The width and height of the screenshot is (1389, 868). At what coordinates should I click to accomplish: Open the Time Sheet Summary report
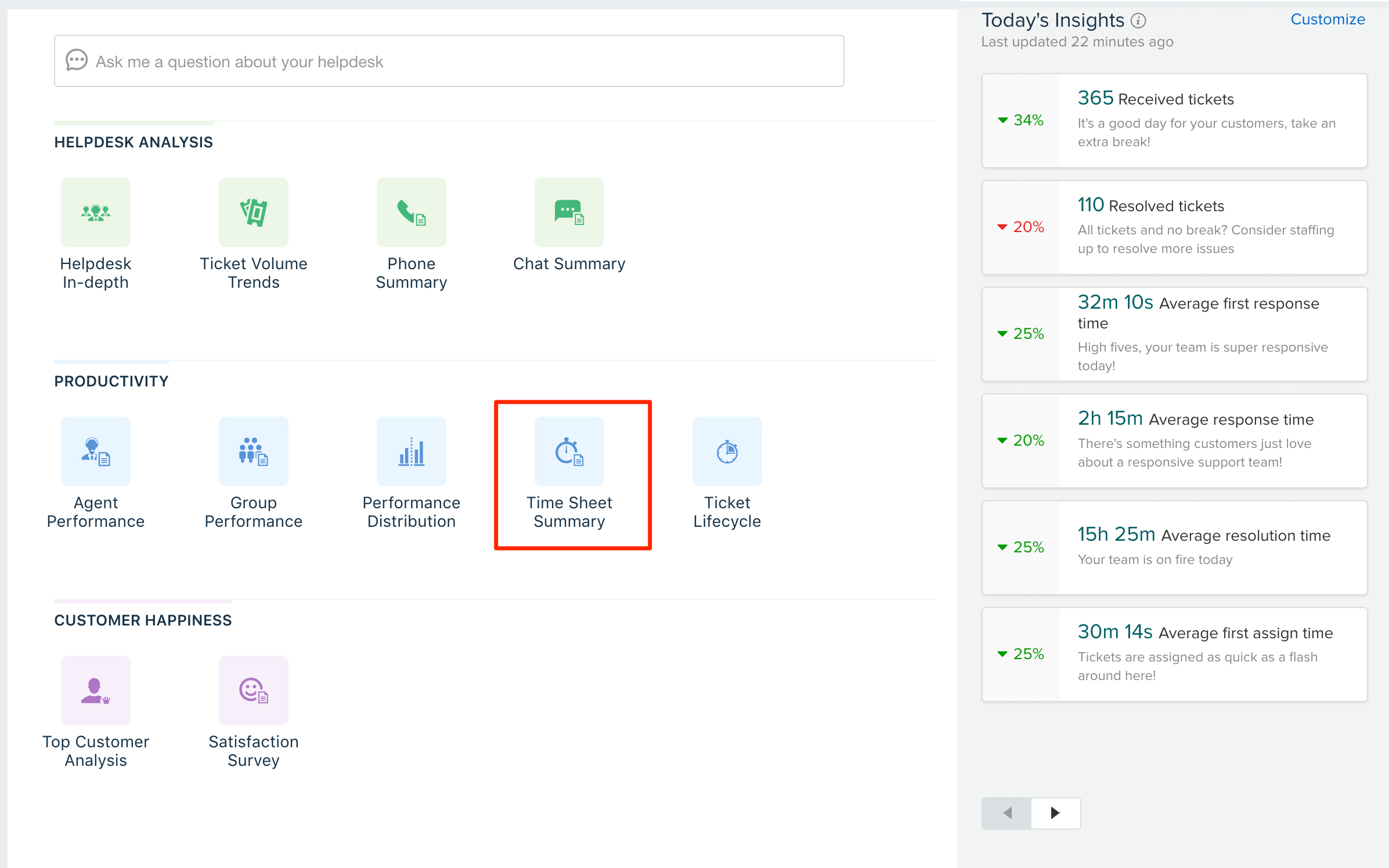[569, 451]
